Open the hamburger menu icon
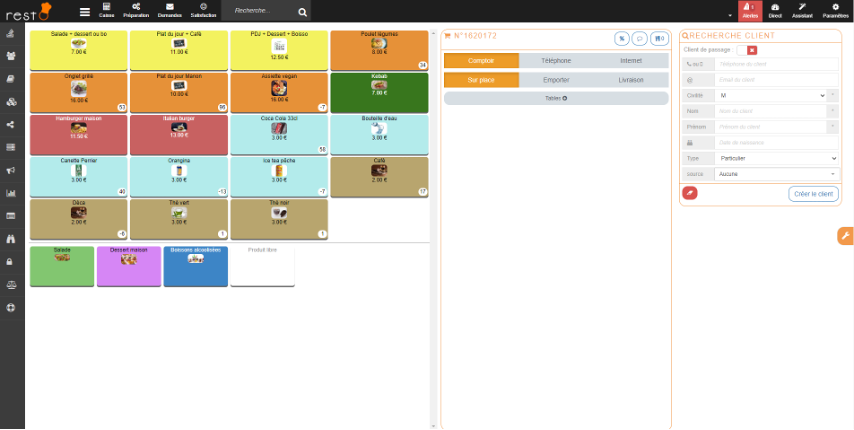This screenshot has width=854, height=430. click(85, 12)
